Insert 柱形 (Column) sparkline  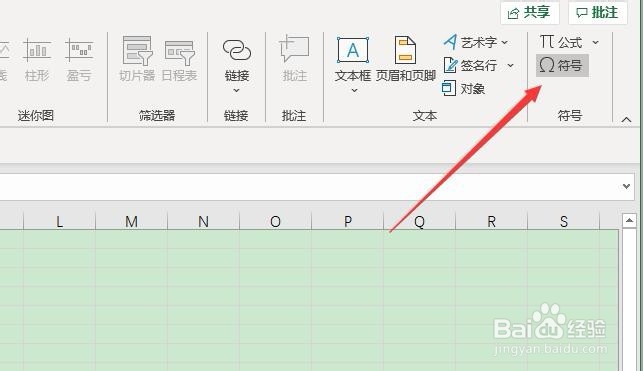coord(37,59)
